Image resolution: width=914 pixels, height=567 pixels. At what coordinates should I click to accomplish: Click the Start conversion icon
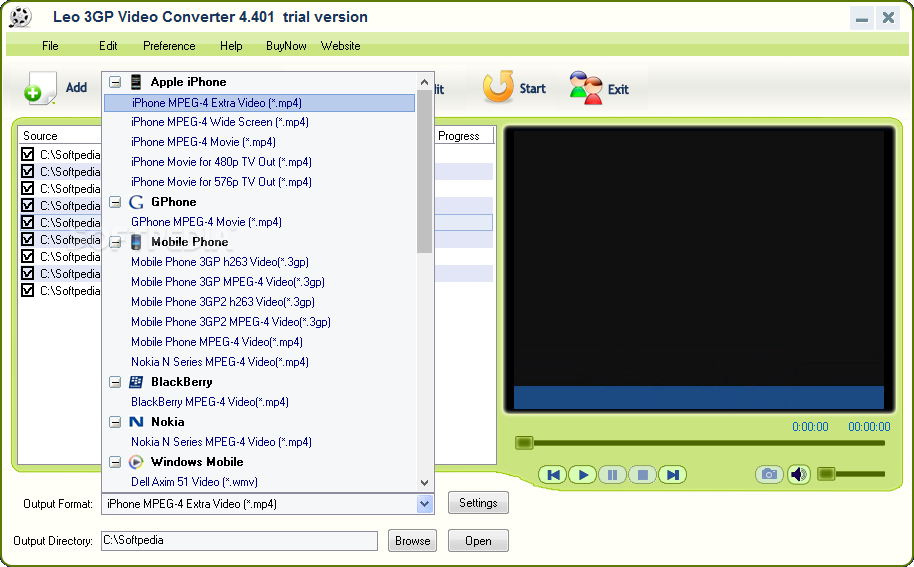(x=498, y=87)
